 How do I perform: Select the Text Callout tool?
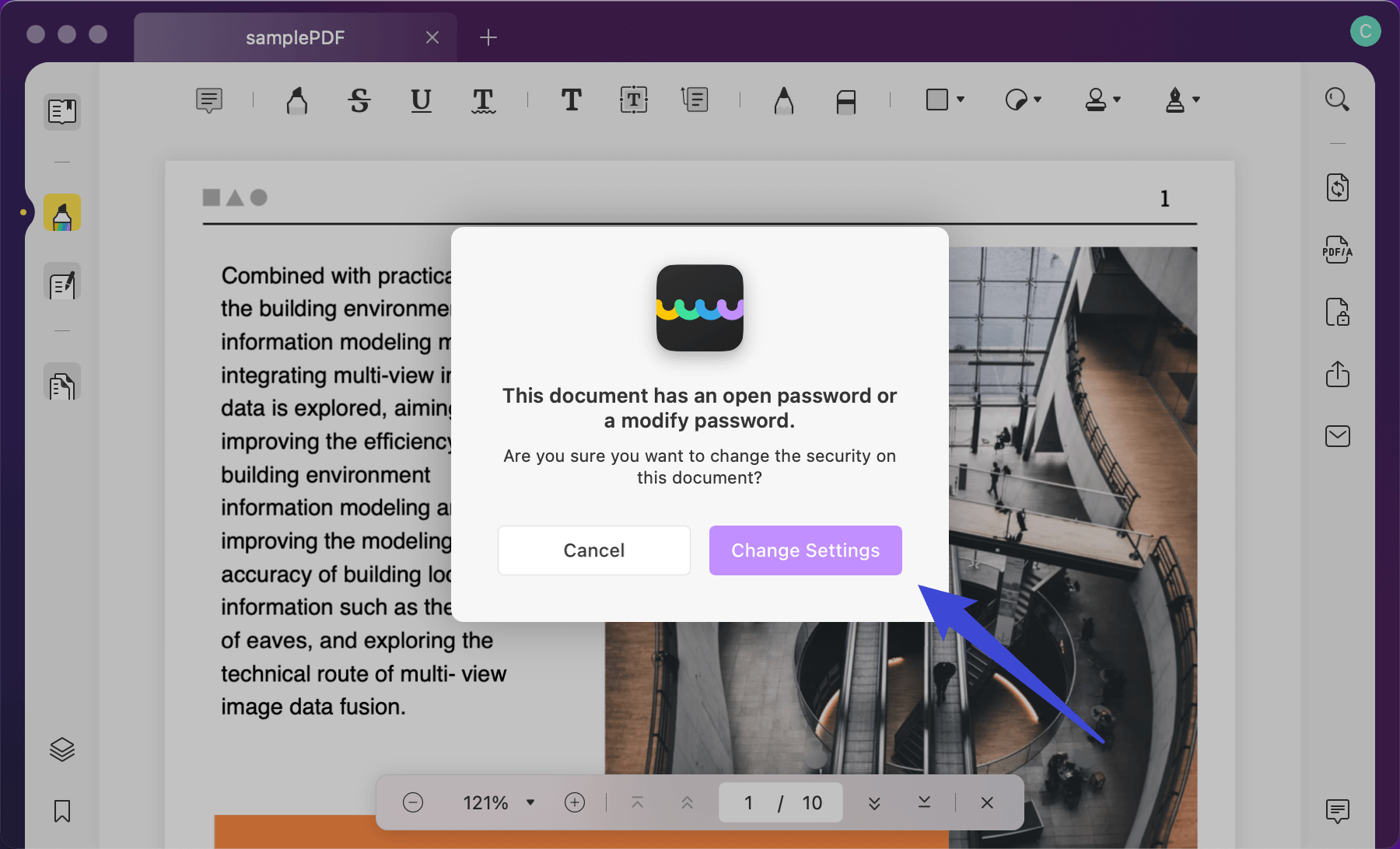click(695, 100)
